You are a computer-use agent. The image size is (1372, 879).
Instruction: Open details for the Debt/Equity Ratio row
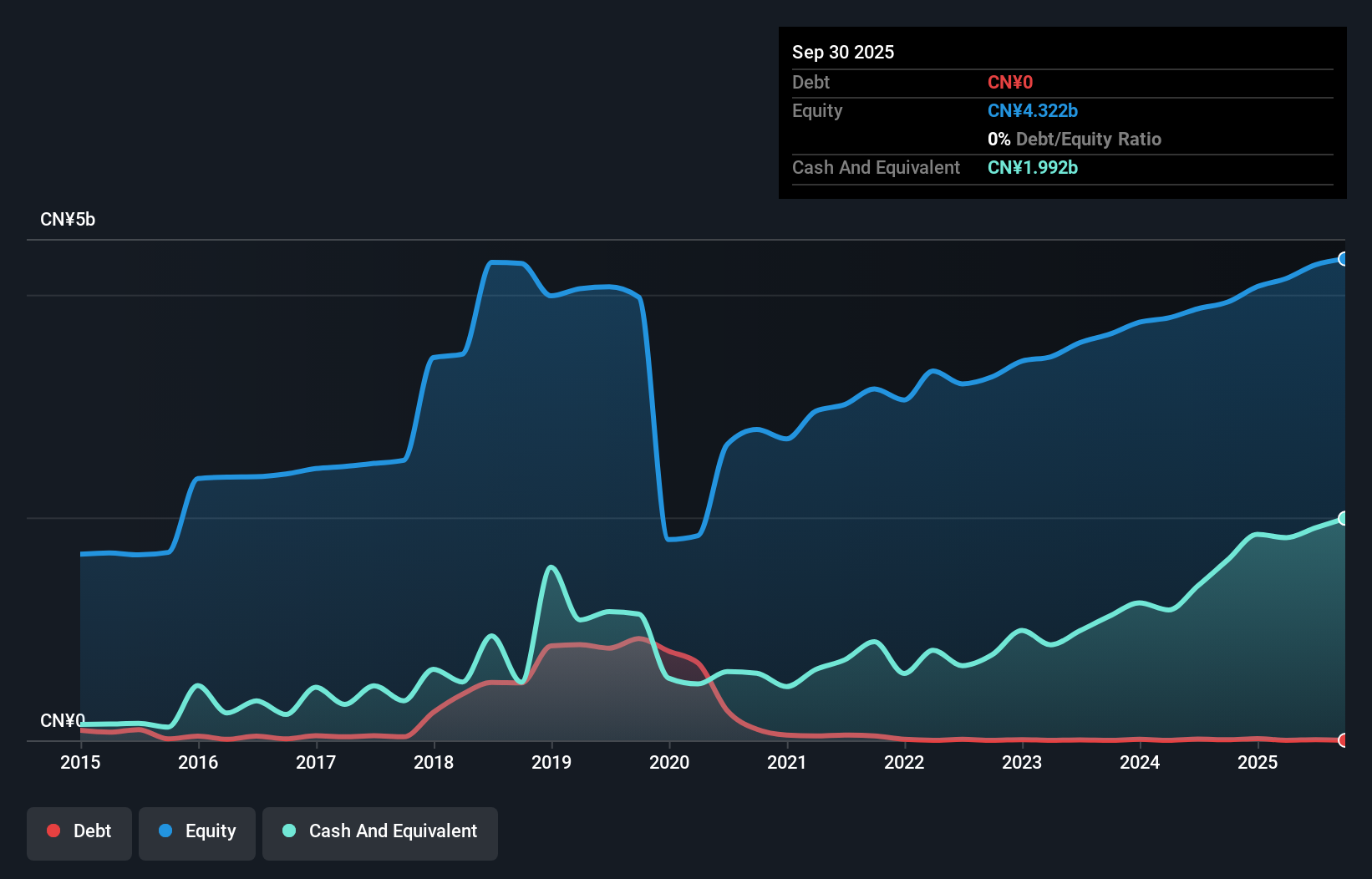click(1074, 139)
